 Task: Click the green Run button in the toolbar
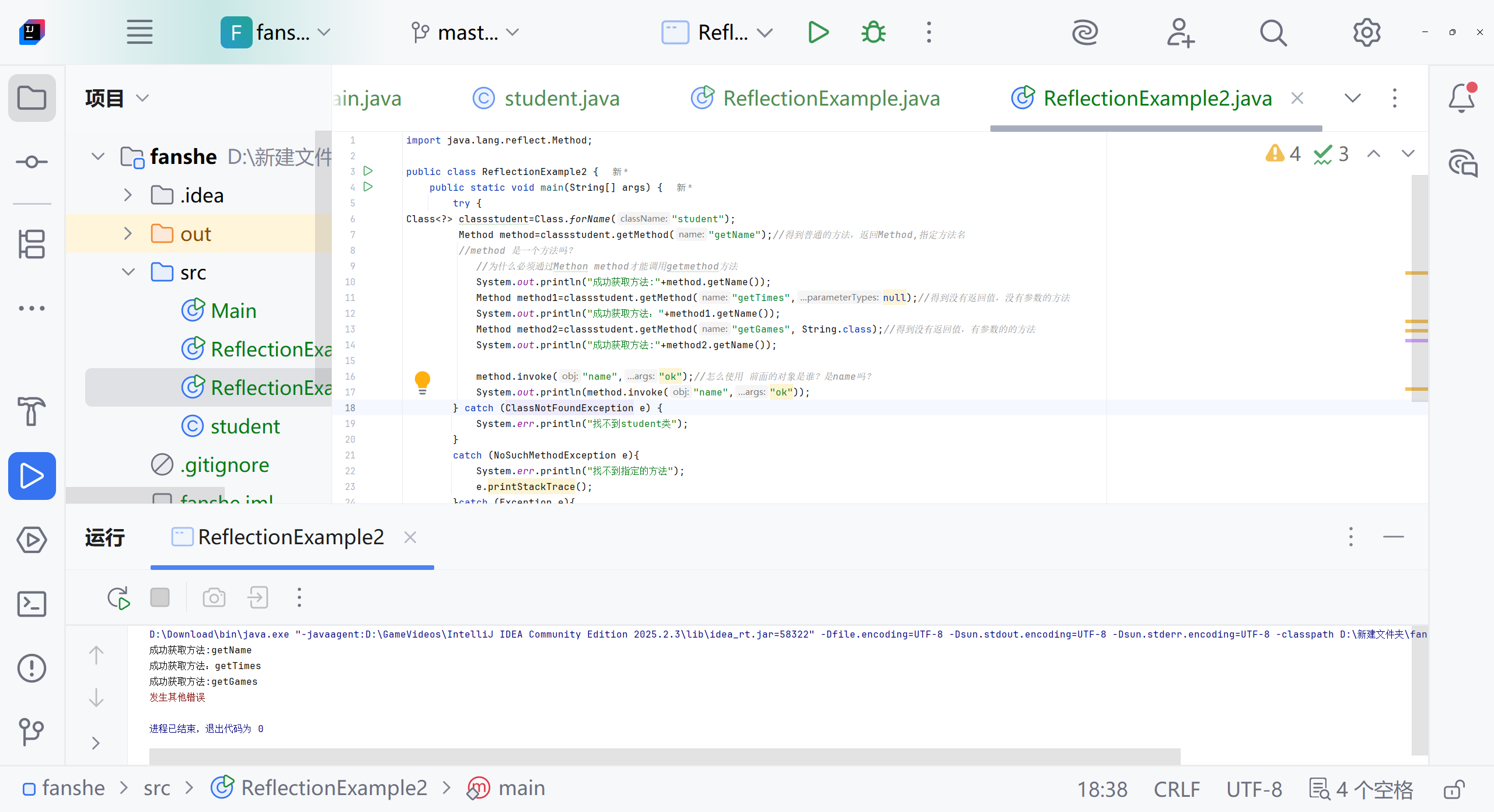818,33
